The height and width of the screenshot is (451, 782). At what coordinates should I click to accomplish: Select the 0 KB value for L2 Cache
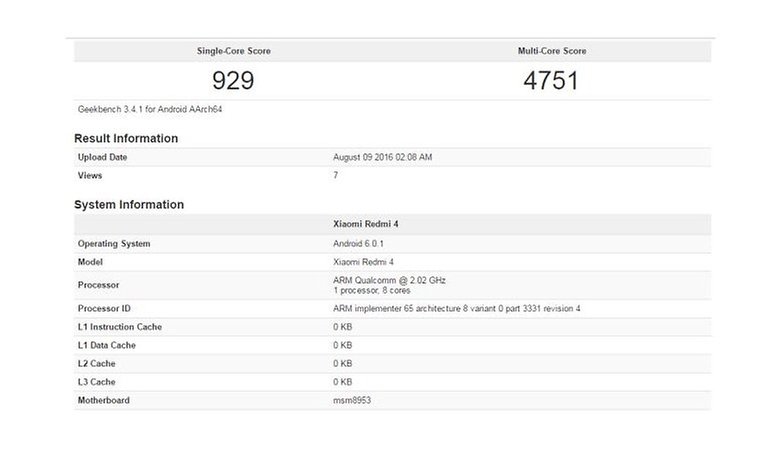(x=343, y=364)
